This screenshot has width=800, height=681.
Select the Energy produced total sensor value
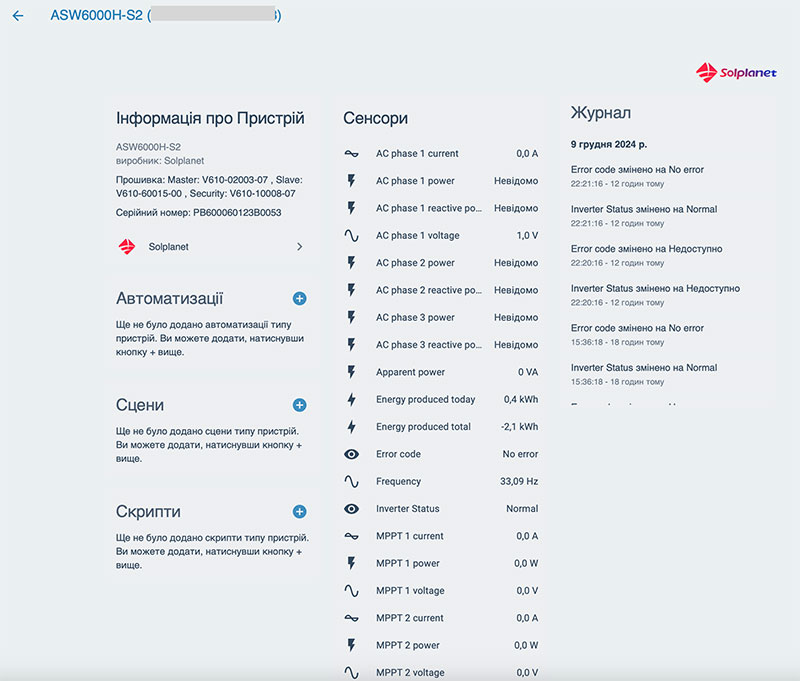click(521, 426)
